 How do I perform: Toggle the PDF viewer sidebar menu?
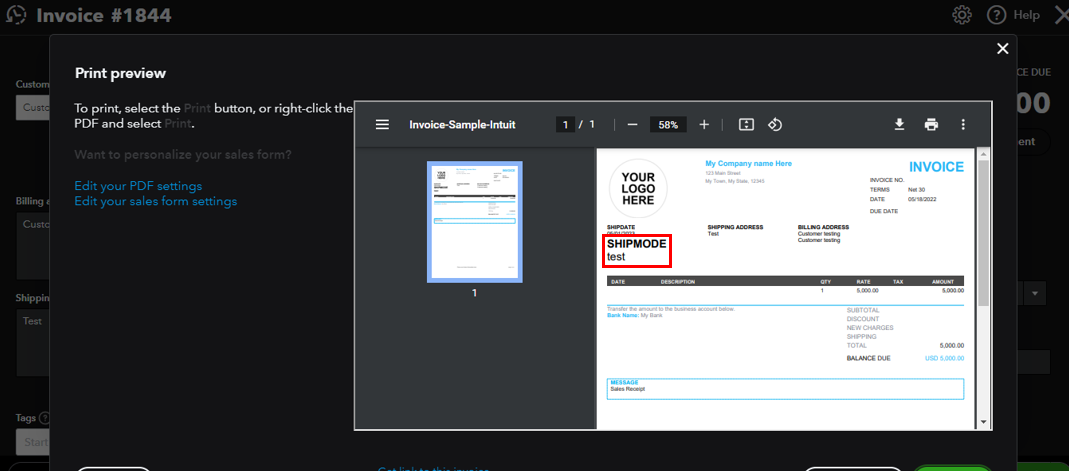(x=382, y=125)
